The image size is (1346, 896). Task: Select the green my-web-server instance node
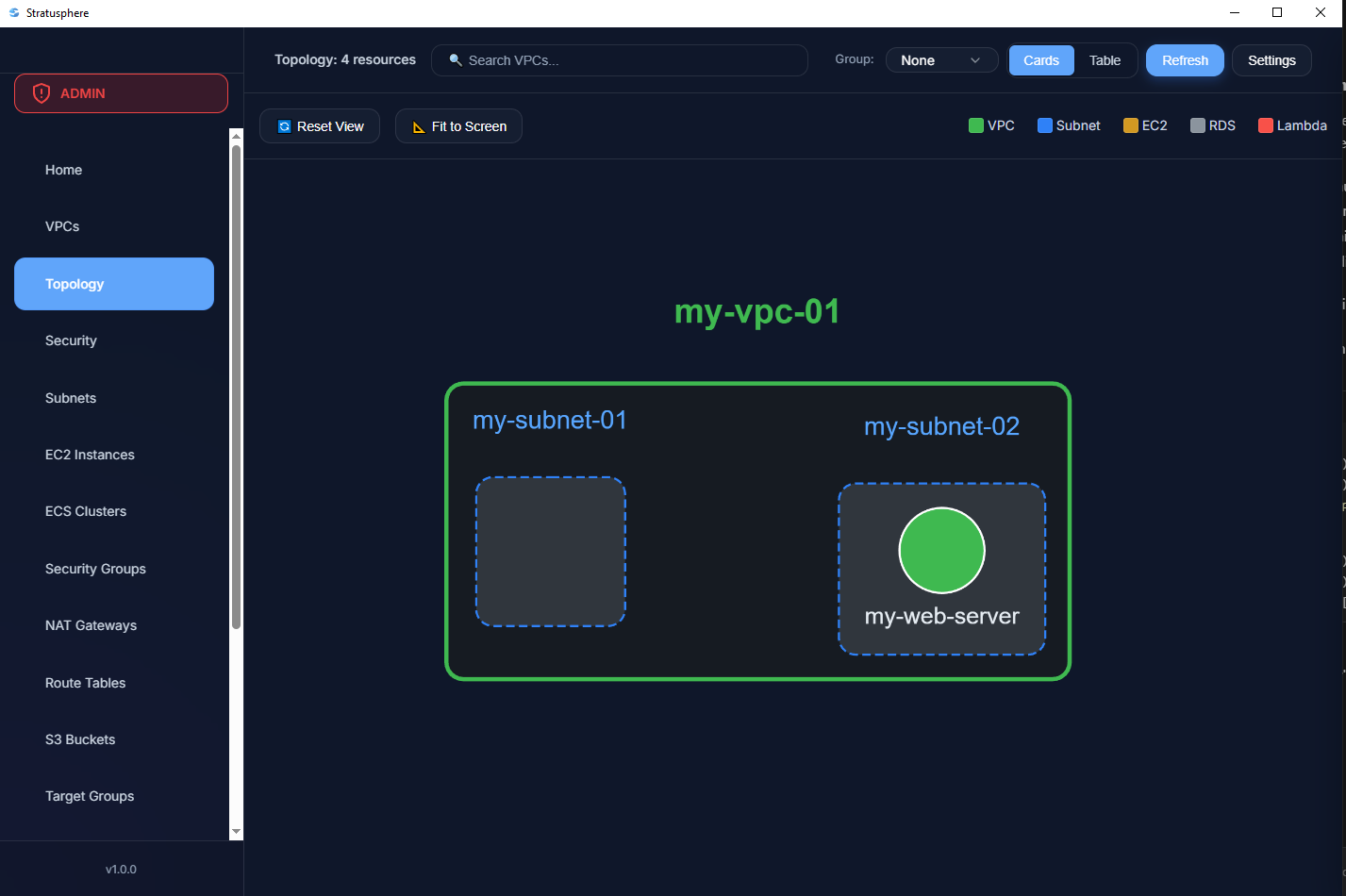pyautogui.click(x=941, y=550)
